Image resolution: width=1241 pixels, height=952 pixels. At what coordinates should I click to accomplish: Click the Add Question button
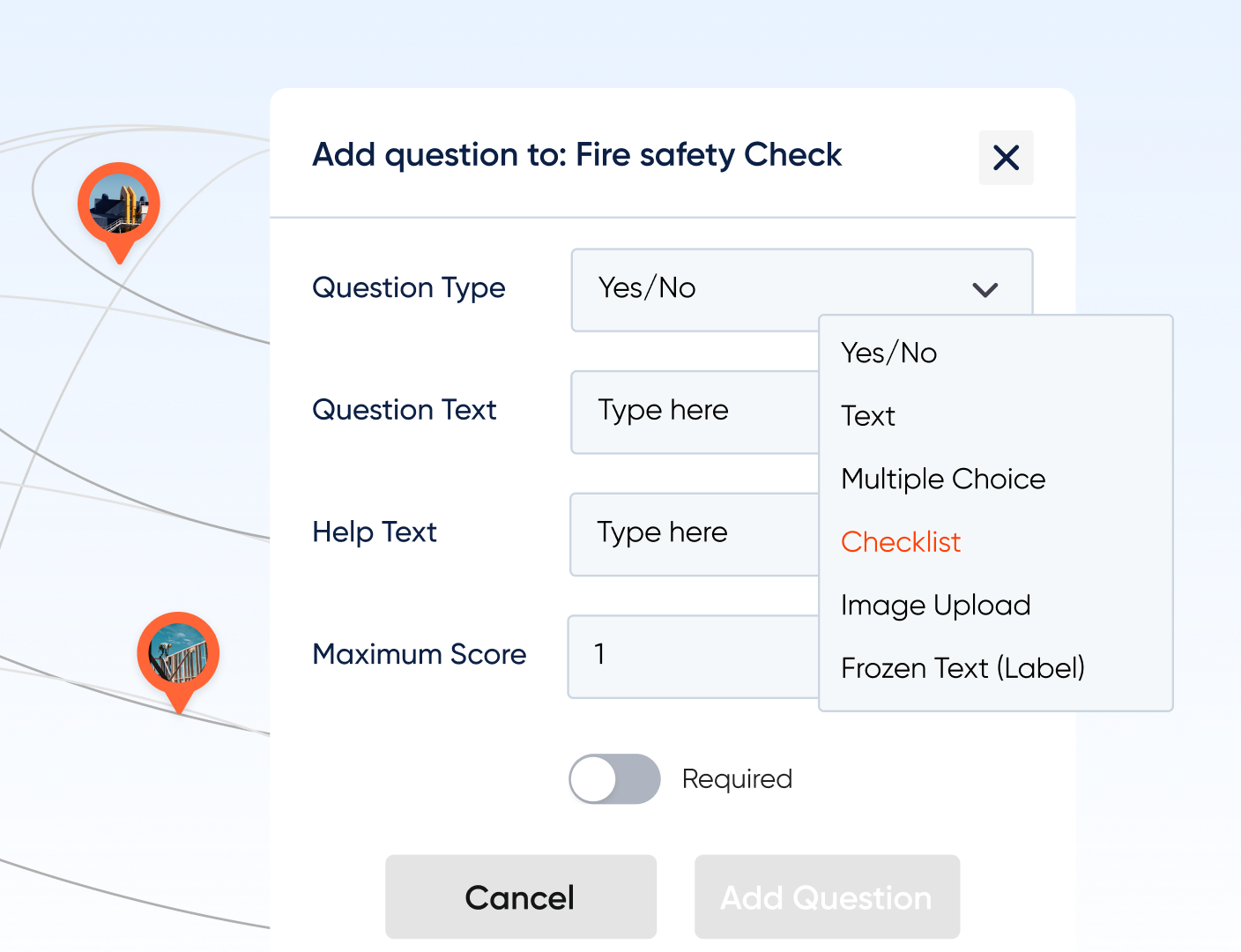point(827,896)
